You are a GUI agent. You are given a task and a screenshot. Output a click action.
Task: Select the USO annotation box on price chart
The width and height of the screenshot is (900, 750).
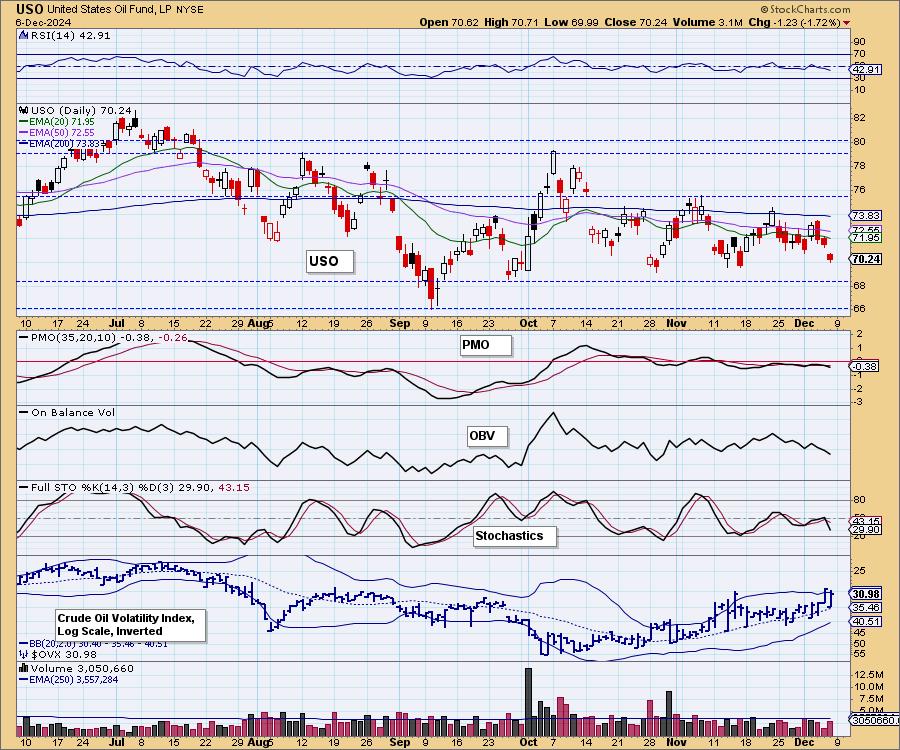click(x=329, y=261)
